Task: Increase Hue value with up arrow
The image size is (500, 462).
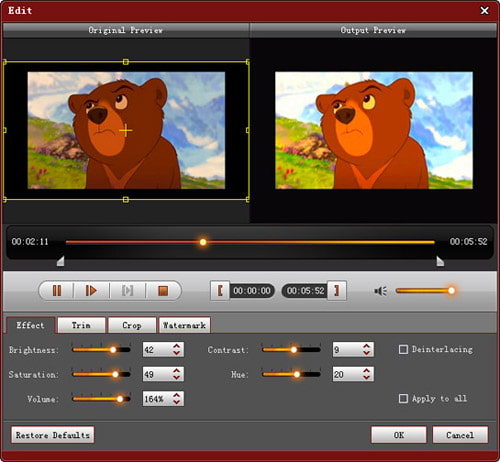Action: pos(367,371)
